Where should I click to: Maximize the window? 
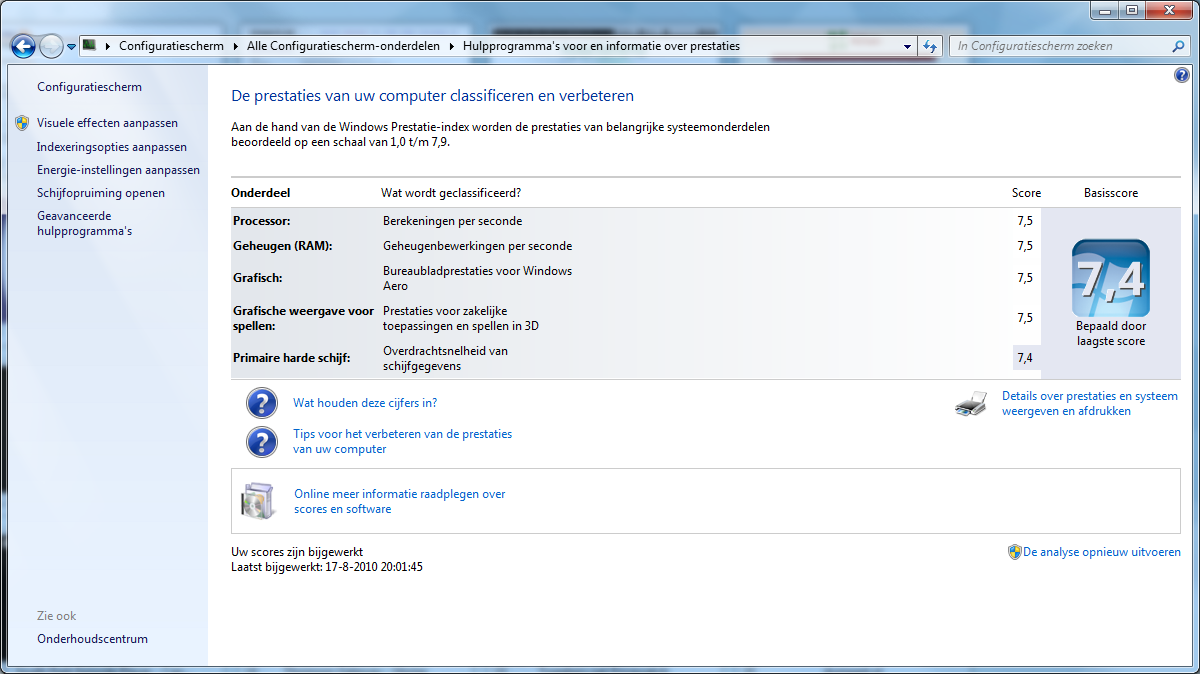pos(1132,10)
